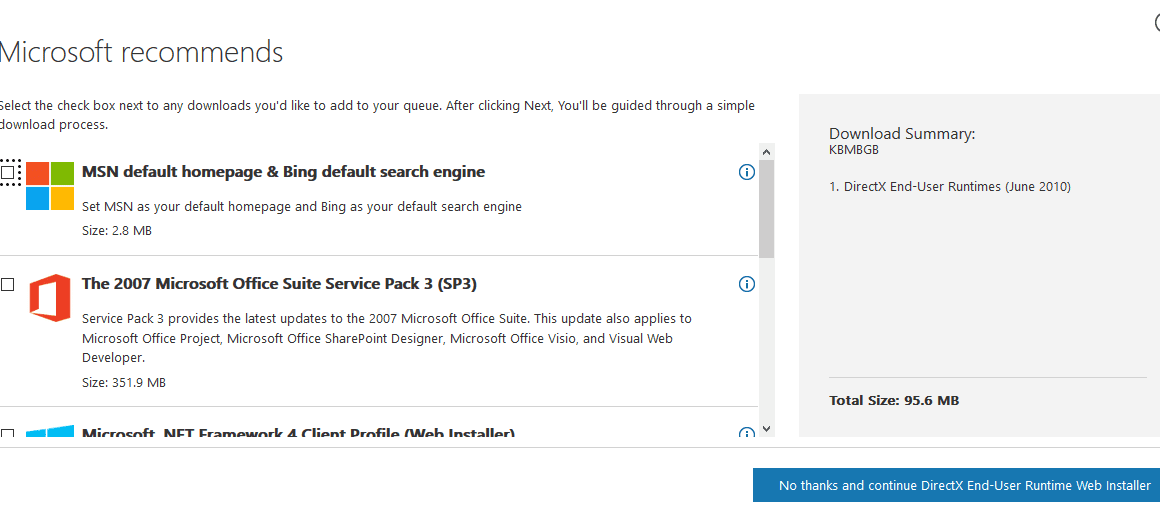
Task: Click the Download Summary heading
Action: [x=903, y=134]
